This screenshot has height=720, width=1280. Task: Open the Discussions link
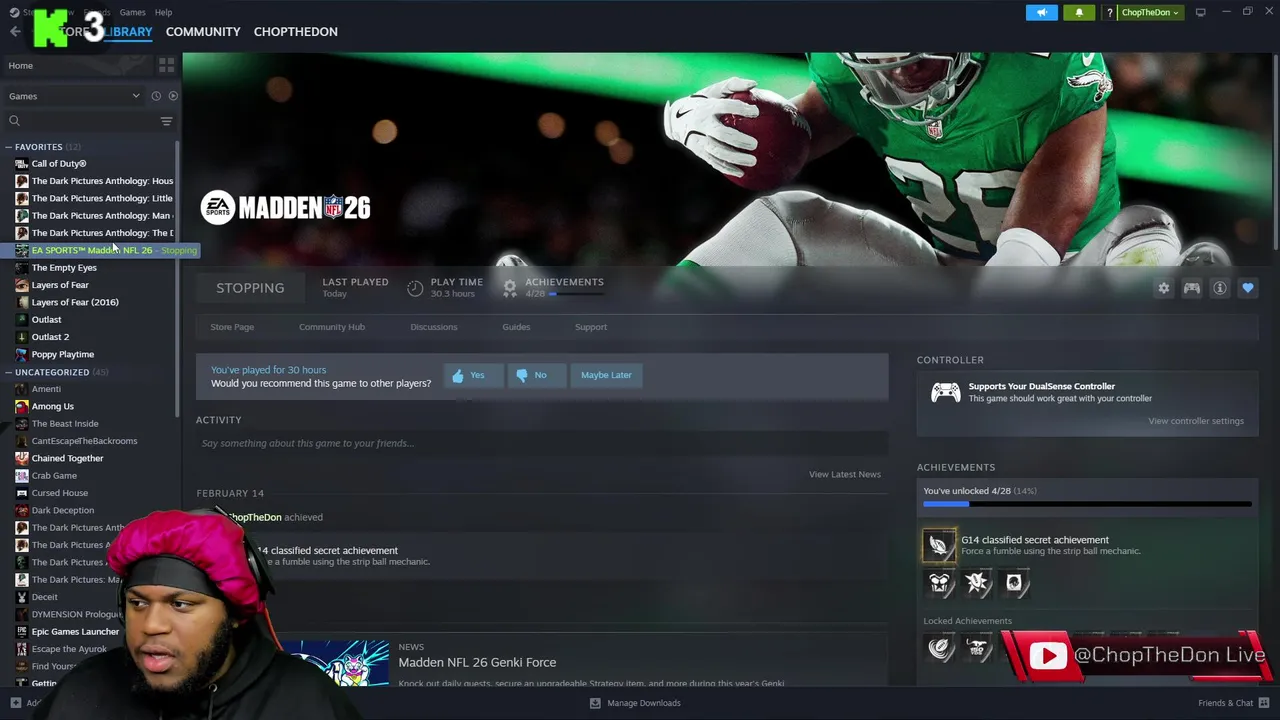click(434, 327)
